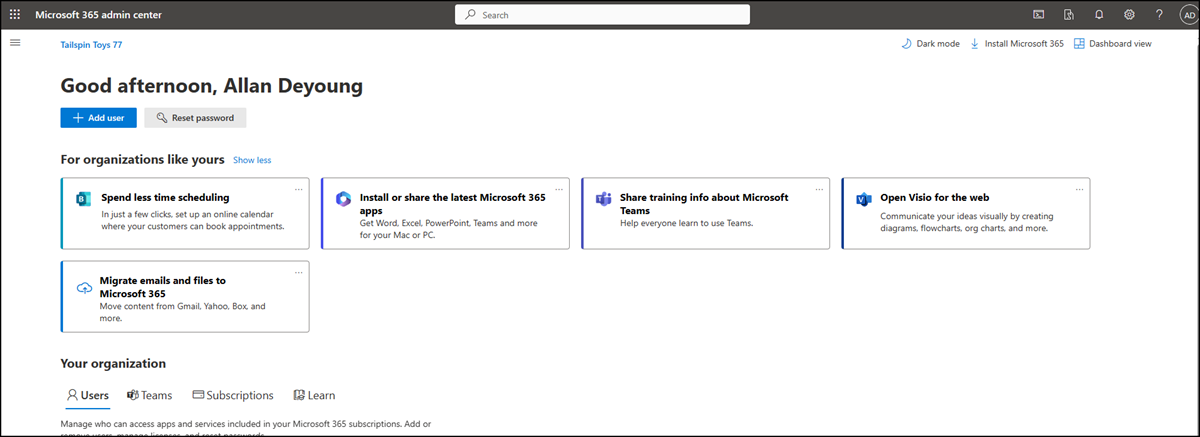Screen dimensions: 1200x437
Task: Open Migrate emails and files card
Action: tap(185, 296)
